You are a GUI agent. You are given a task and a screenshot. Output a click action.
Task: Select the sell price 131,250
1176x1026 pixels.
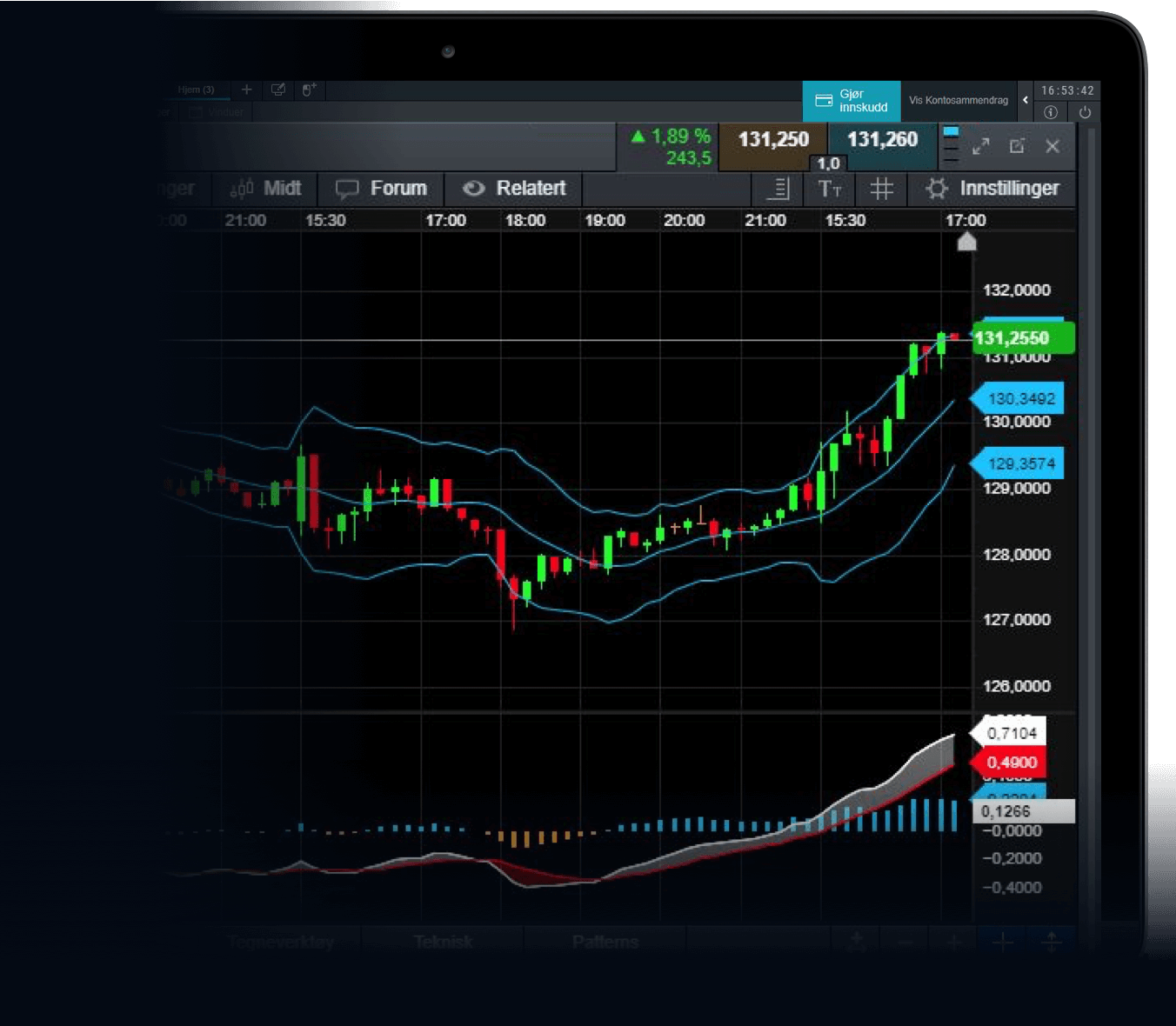[772, 140]
